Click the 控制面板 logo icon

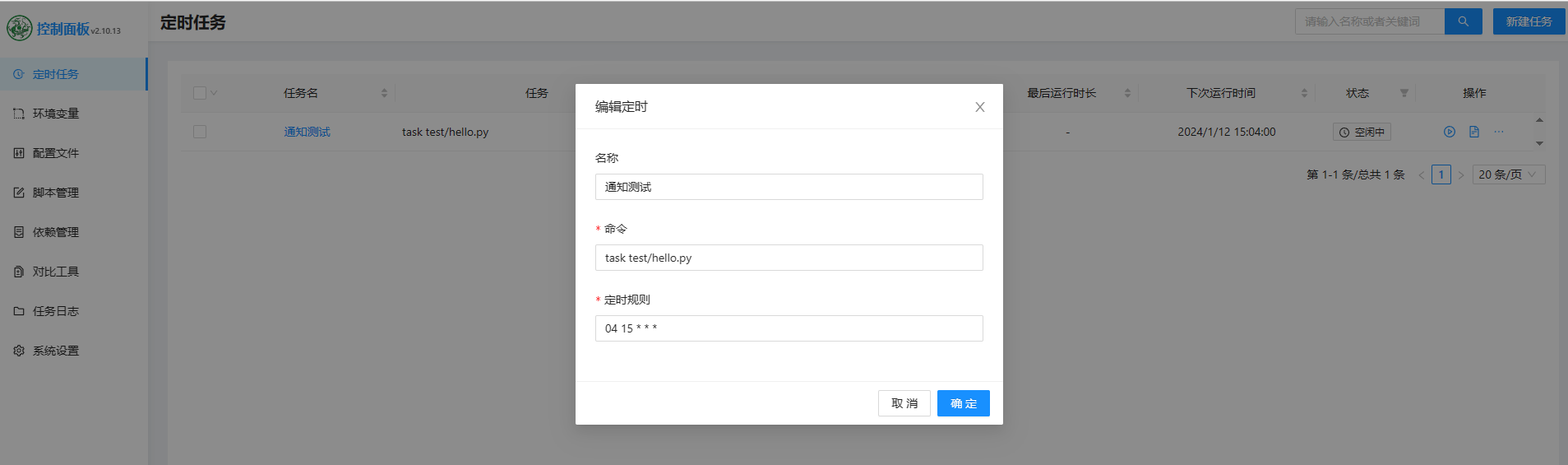click(19, 29)
